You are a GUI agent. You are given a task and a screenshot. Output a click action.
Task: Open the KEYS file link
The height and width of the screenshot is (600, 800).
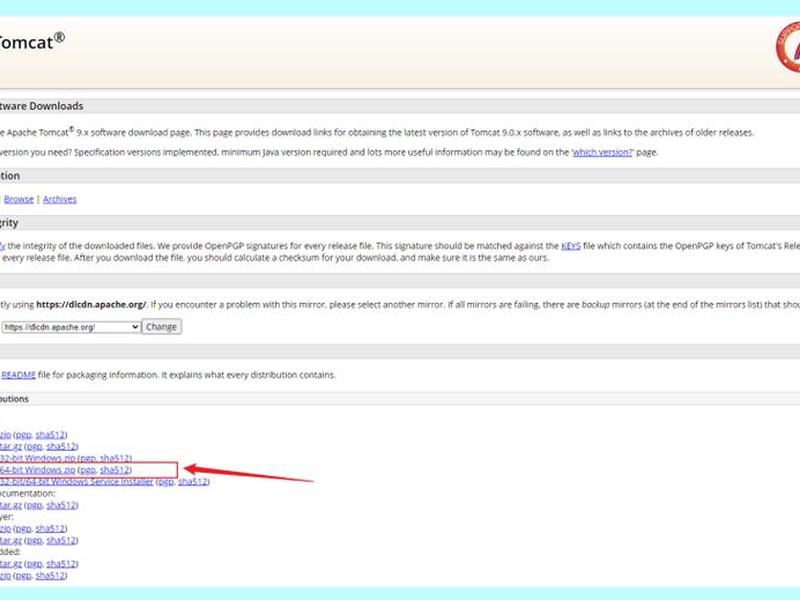coord(571,246)
